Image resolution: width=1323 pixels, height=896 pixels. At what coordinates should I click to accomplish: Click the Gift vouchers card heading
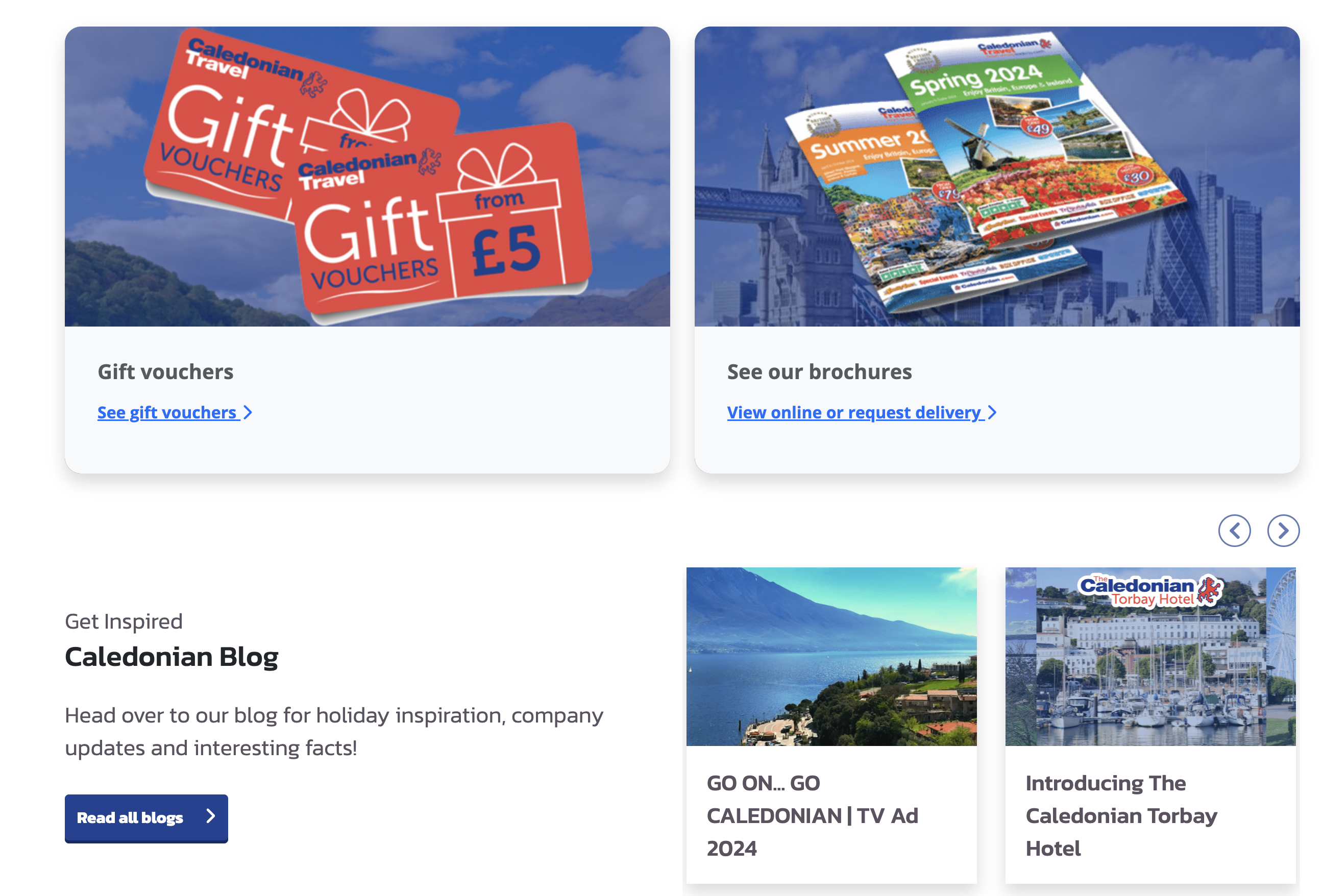tap(165, 372)
